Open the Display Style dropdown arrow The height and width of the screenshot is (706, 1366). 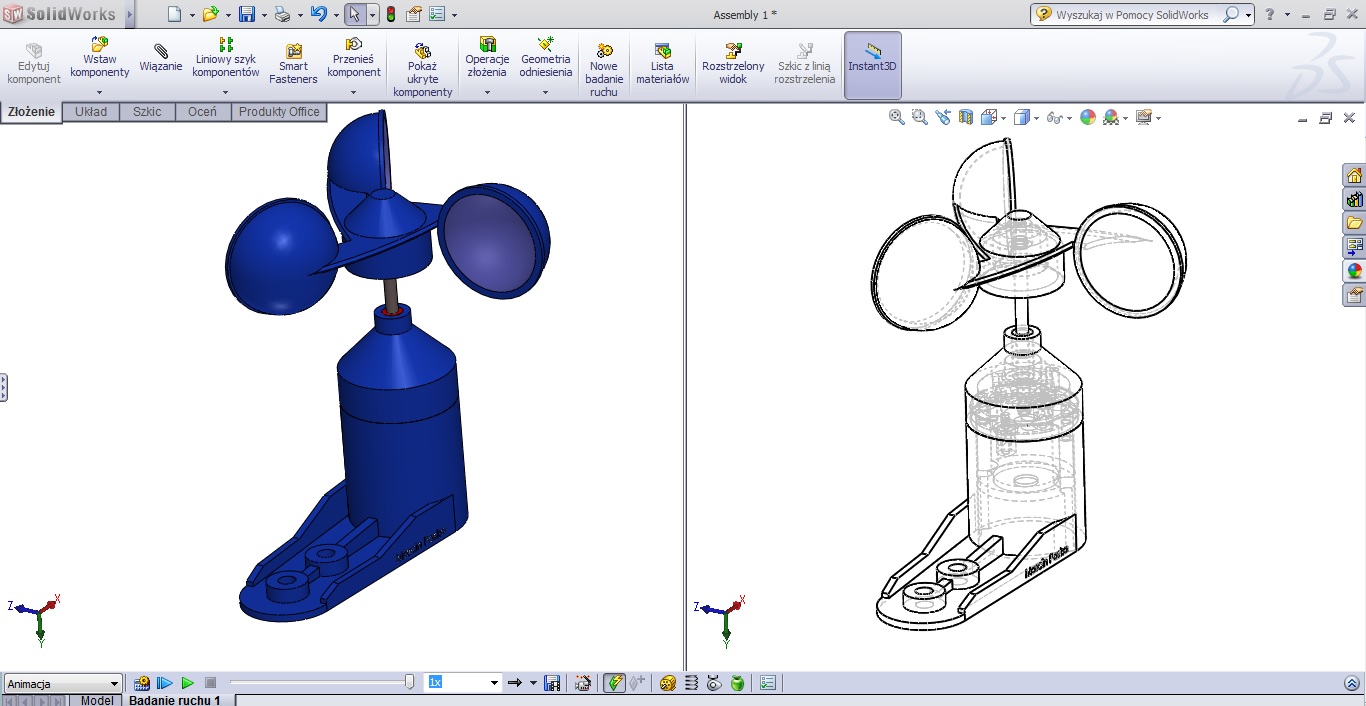click(x=1036, y=117)
